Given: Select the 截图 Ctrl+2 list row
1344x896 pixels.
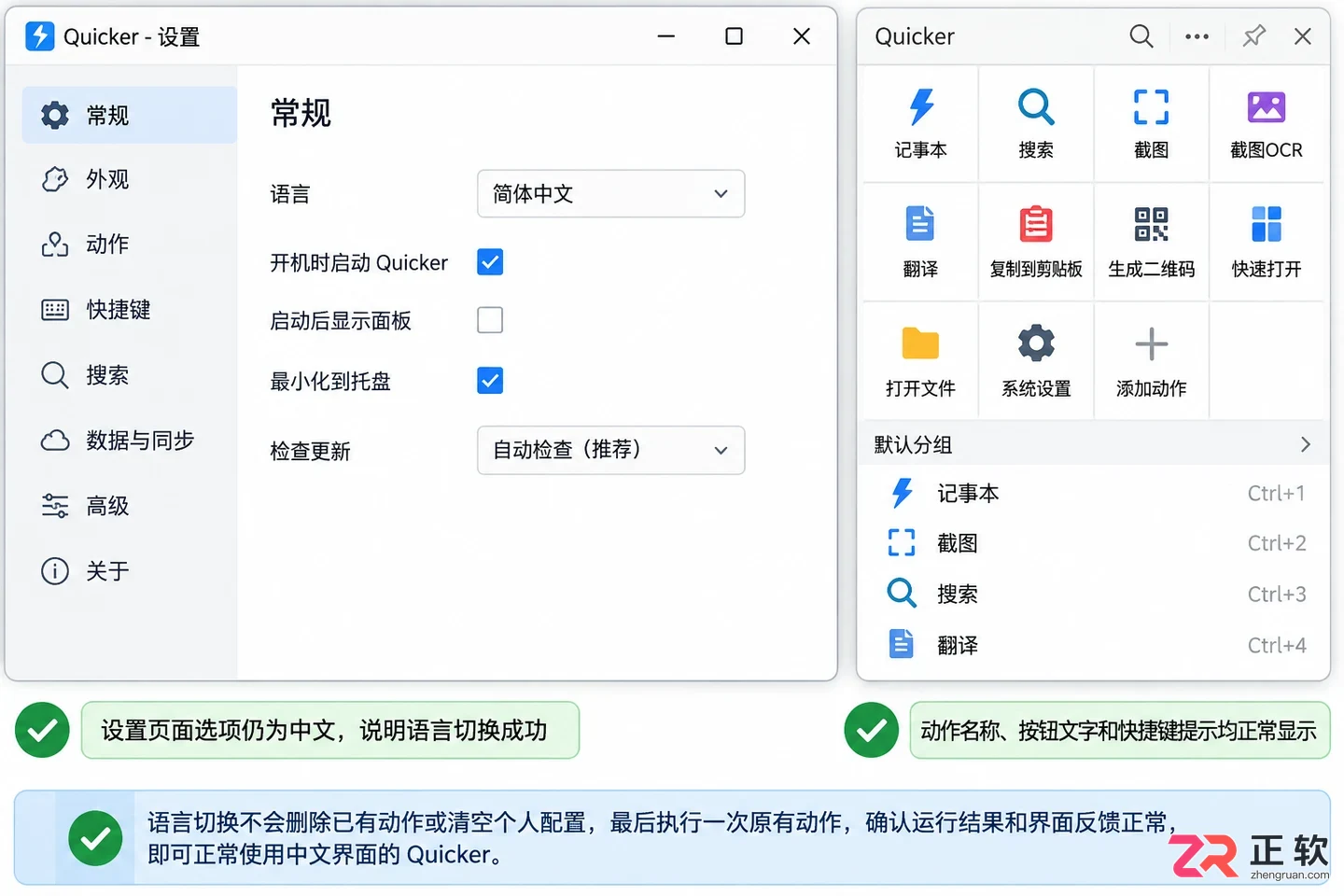Looking at the screenshot, I should click(x=1093, y=543).
